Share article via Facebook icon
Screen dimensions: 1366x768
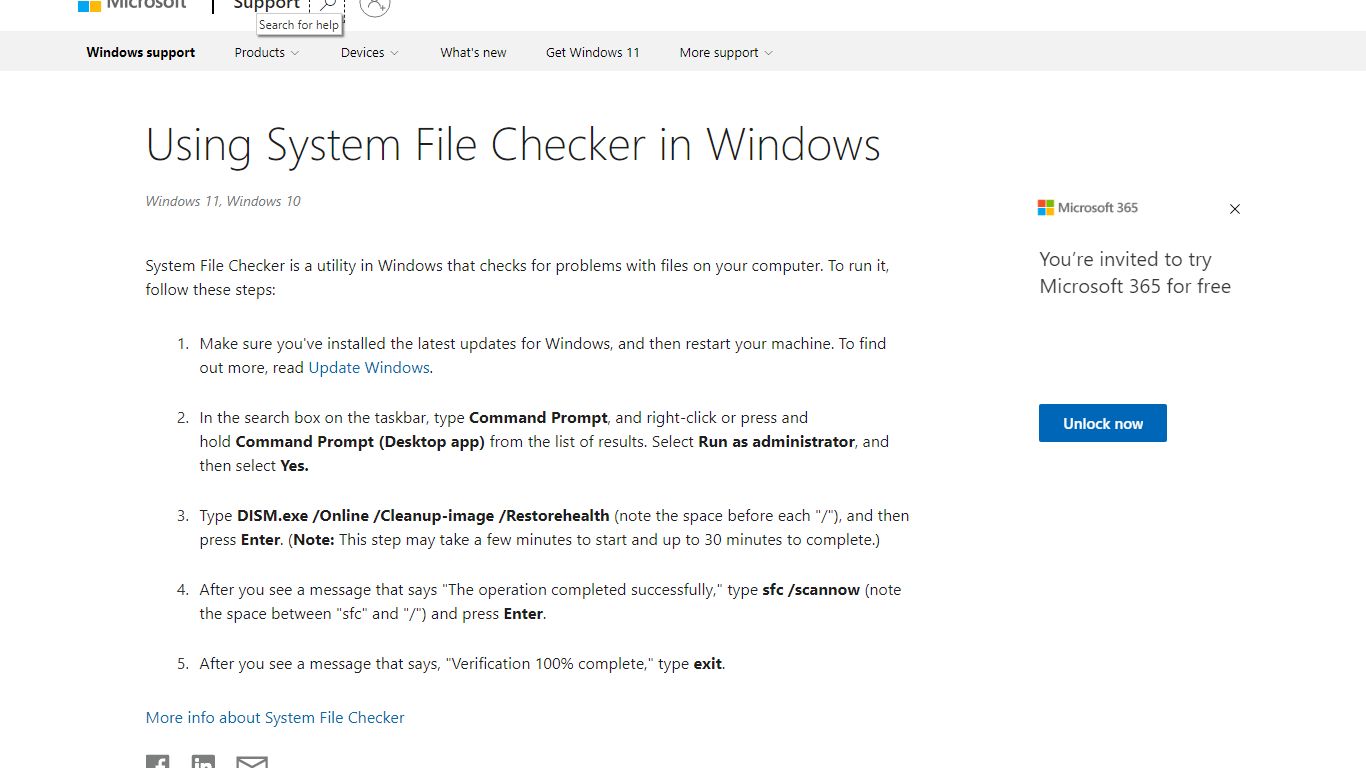pos(157,762)
